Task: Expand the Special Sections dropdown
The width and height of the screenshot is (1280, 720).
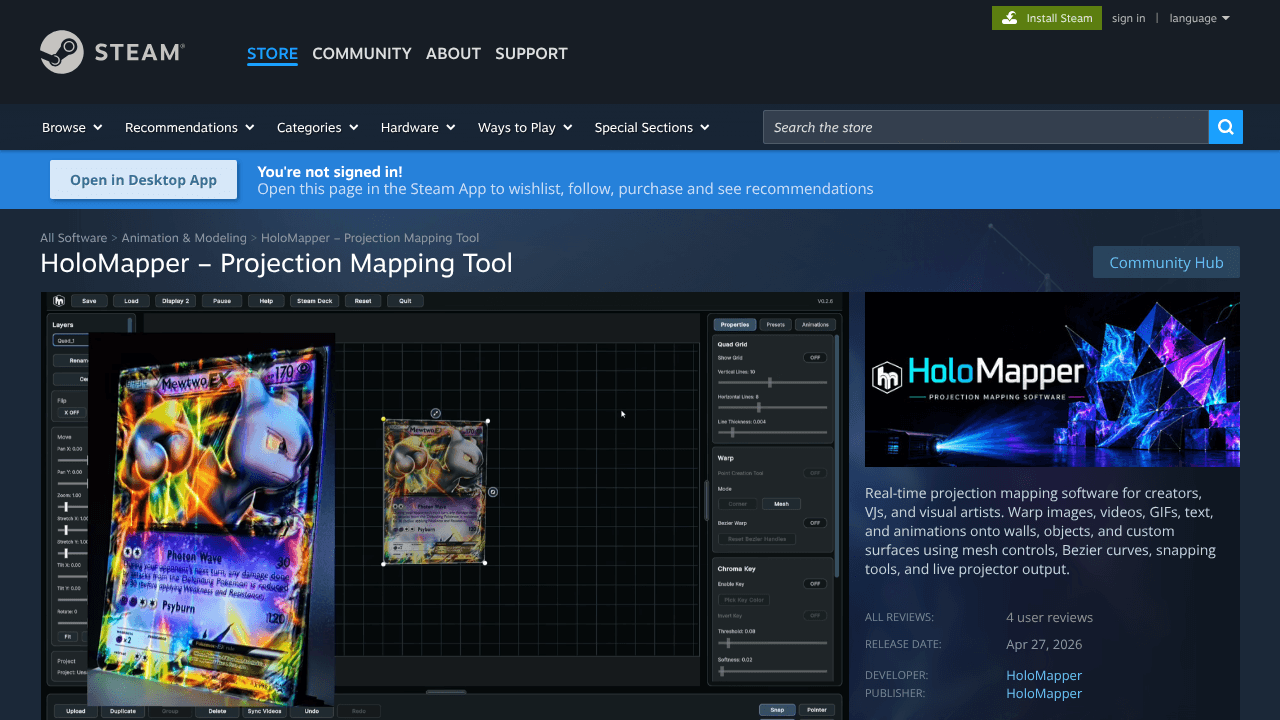Action: coord(652,127)
